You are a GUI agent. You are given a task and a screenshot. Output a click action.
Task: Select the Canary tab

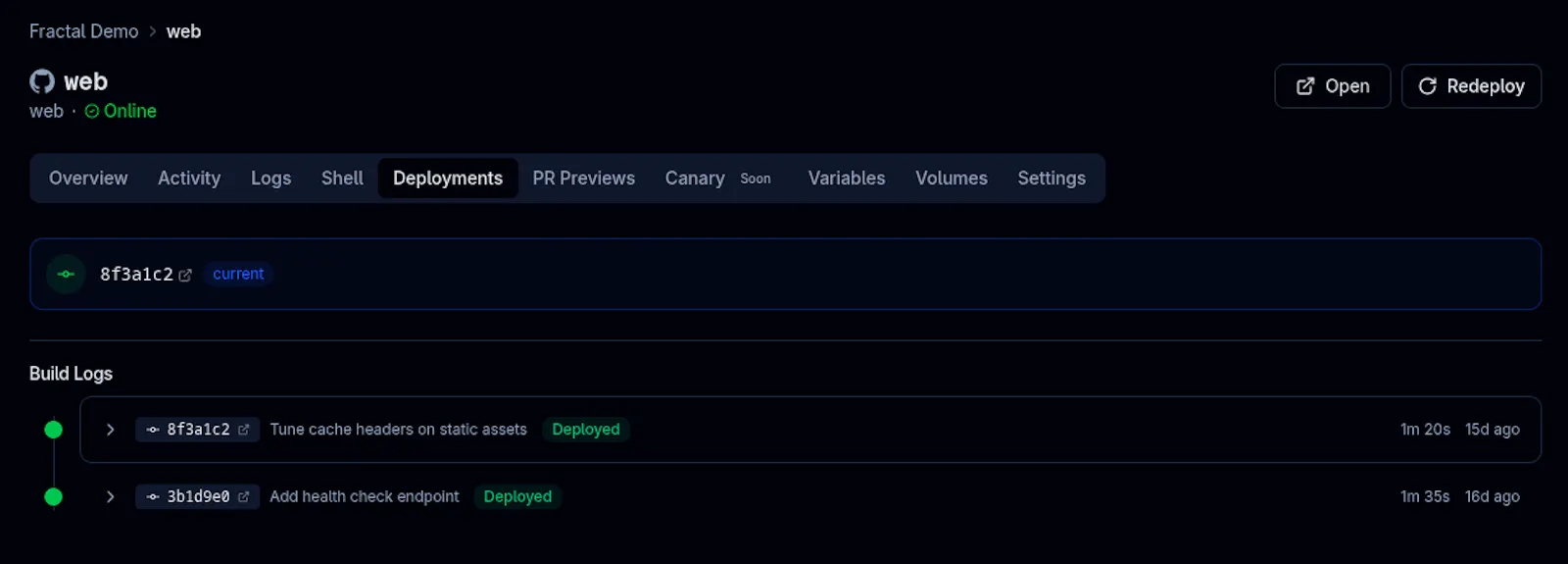(719, 179)
